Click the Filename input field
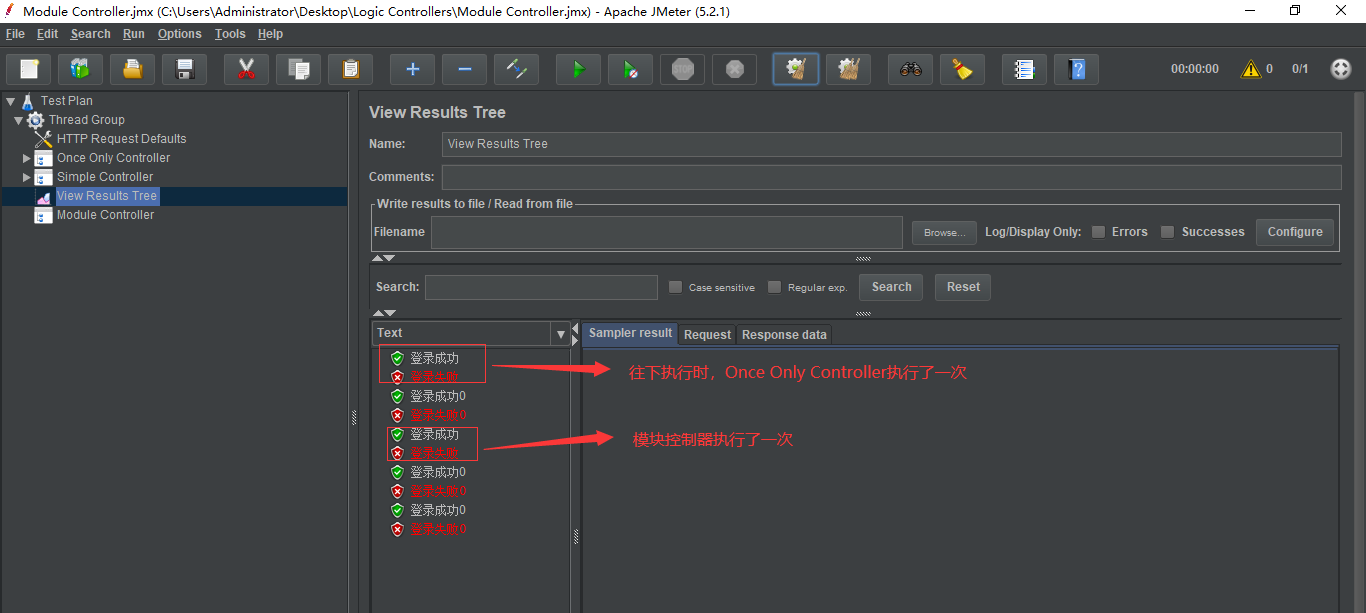The height and width of the screenshot is (613, 1366). click(x=665, y=231)
